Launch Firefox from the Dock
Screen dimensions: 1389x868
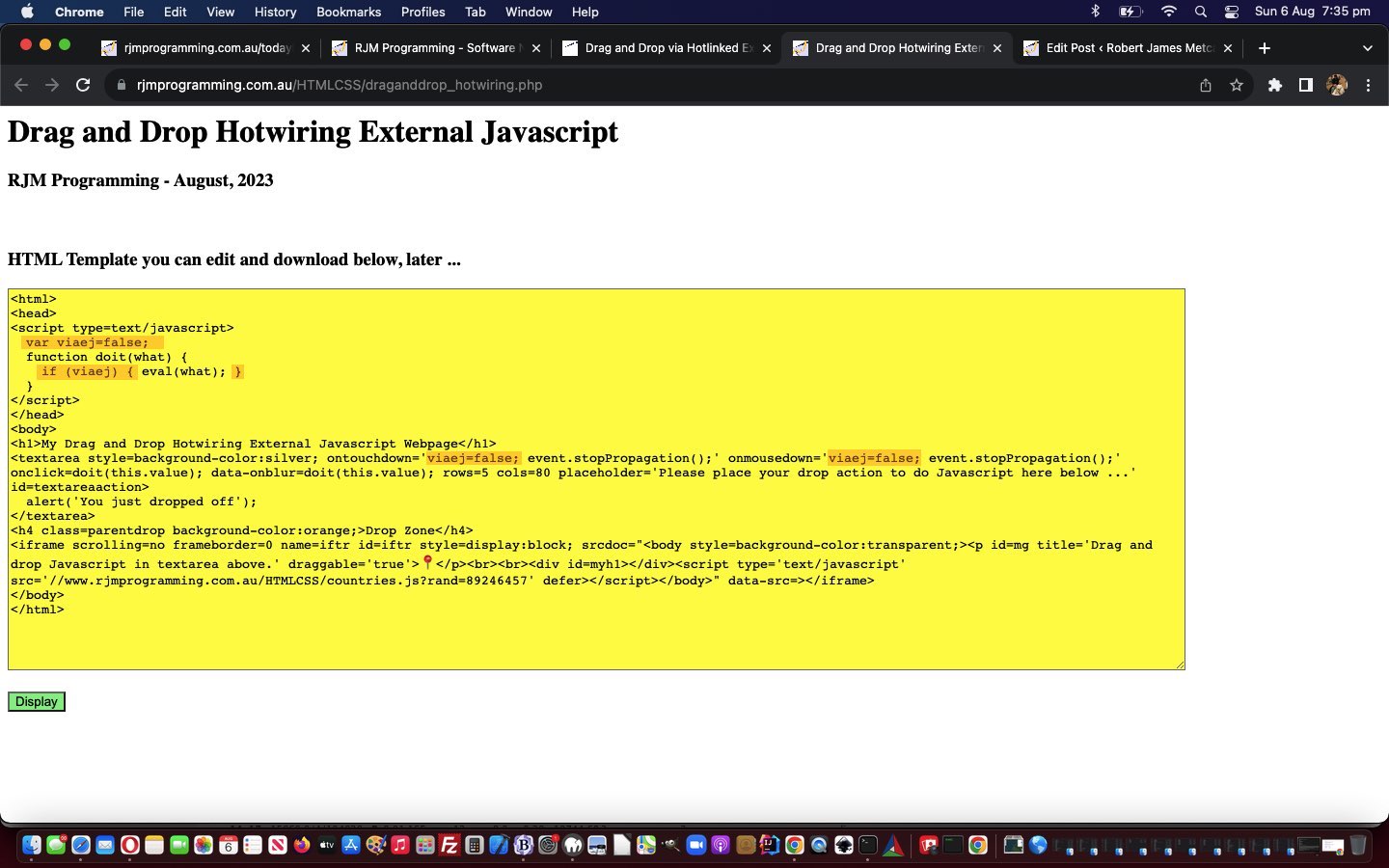coord(302,846)
